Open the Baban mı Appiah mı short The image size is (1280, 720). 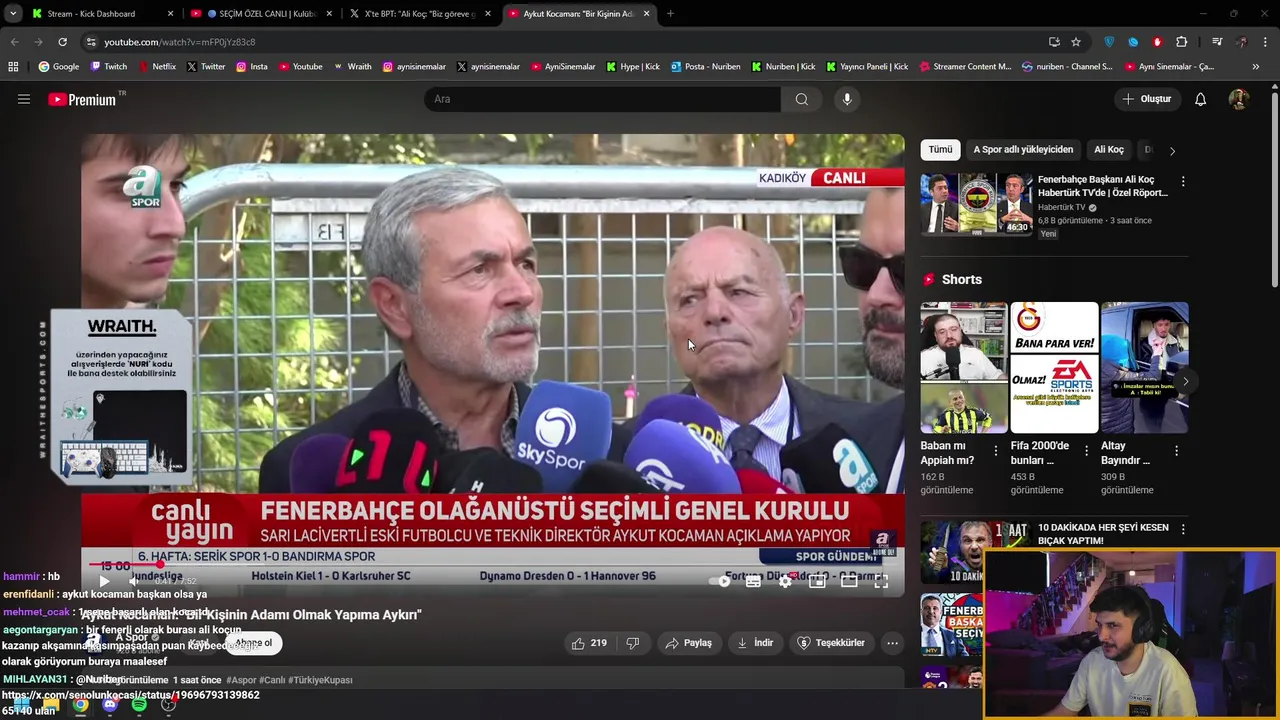(x=964, y=367)
